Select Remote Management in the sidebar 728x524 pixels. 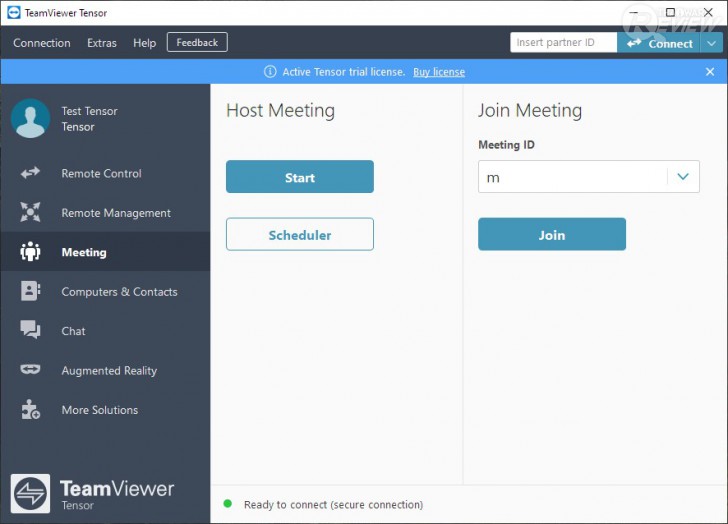tap(105, 213)
